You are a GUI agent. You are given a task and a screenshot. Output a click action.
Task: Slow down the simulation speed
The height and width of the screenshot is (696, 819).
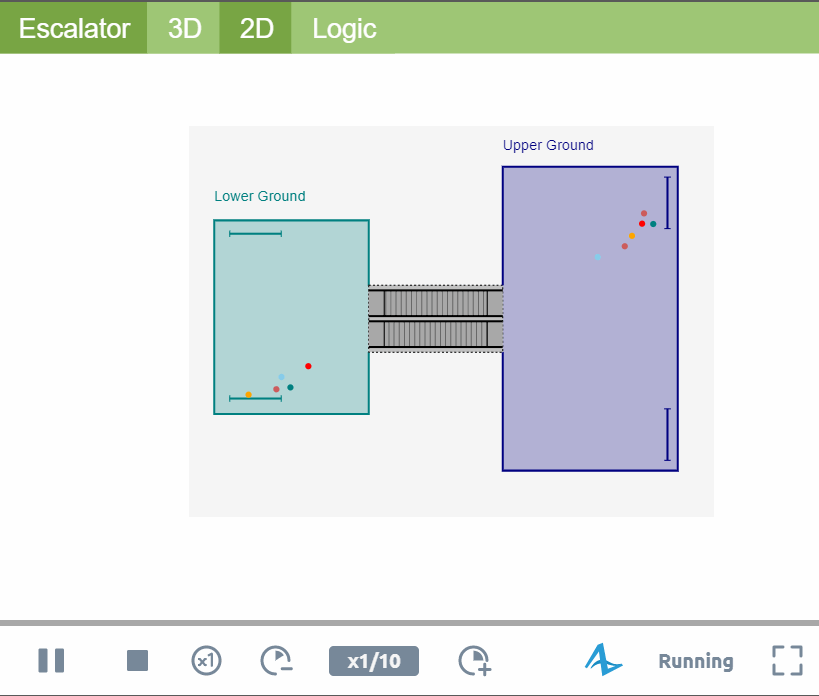[x=276, y=661]
